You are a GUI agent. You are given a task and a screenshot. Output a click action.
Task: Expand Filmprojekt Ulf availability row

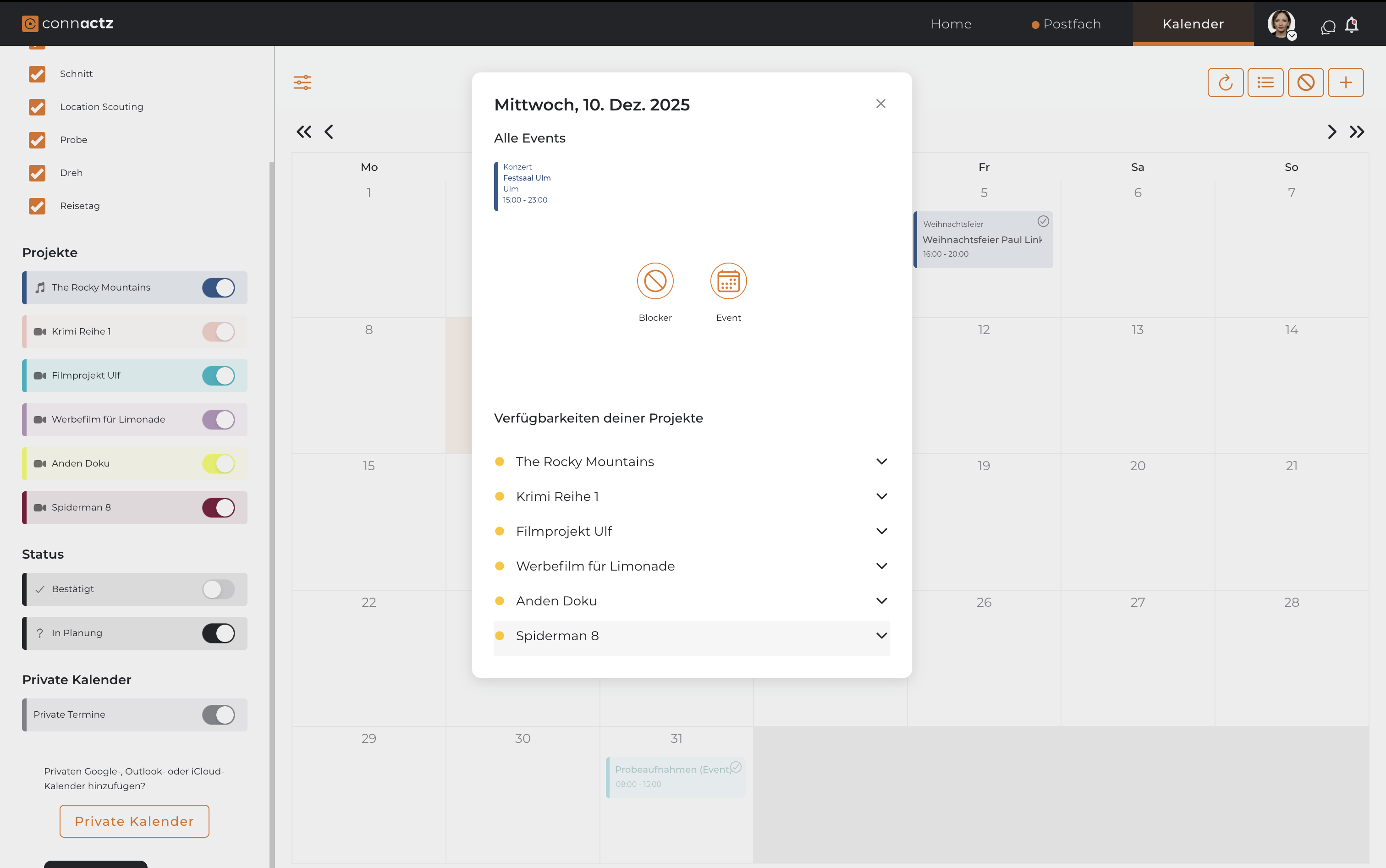[881, 531]
